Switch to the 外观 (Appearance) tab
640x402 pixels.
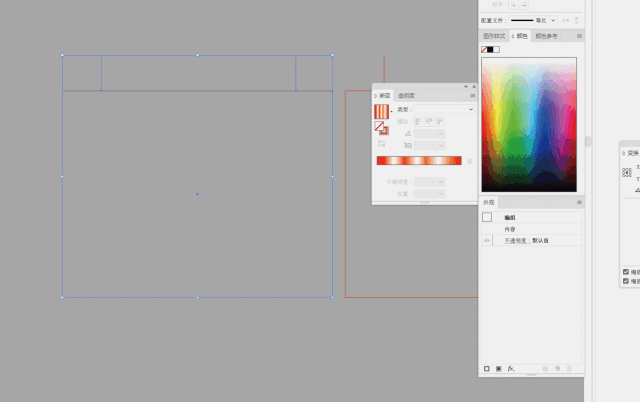pyautogui.click(x=489, y=202)
